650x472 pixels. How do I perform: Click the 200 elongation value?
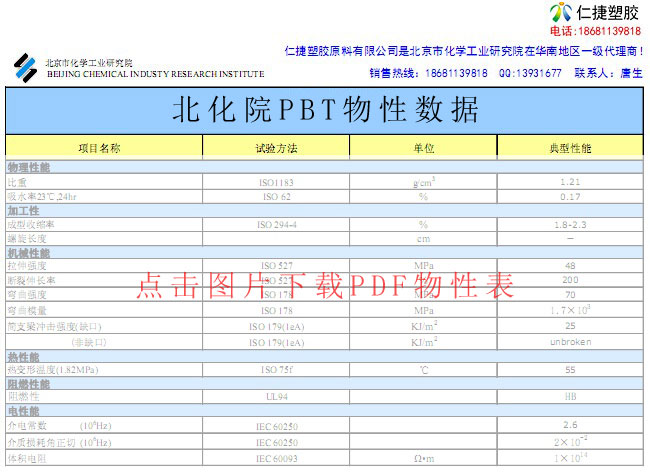[570, 280]
